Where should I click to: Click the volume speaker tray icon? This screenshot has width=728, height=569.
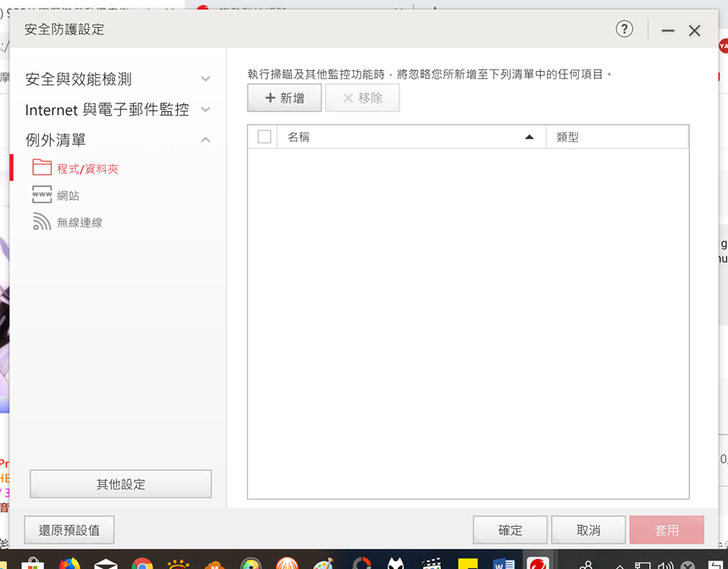666,565
